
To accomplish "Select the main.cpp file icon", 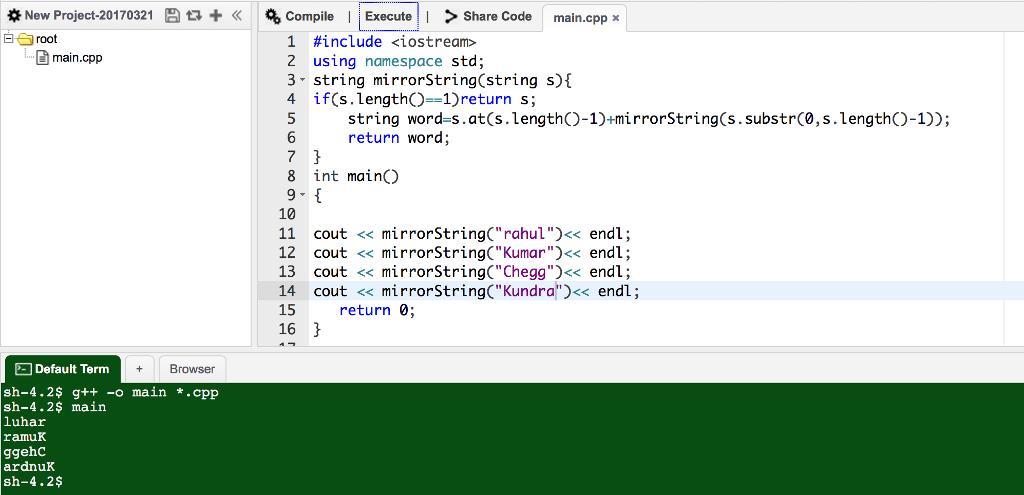I will coord(42,58).
